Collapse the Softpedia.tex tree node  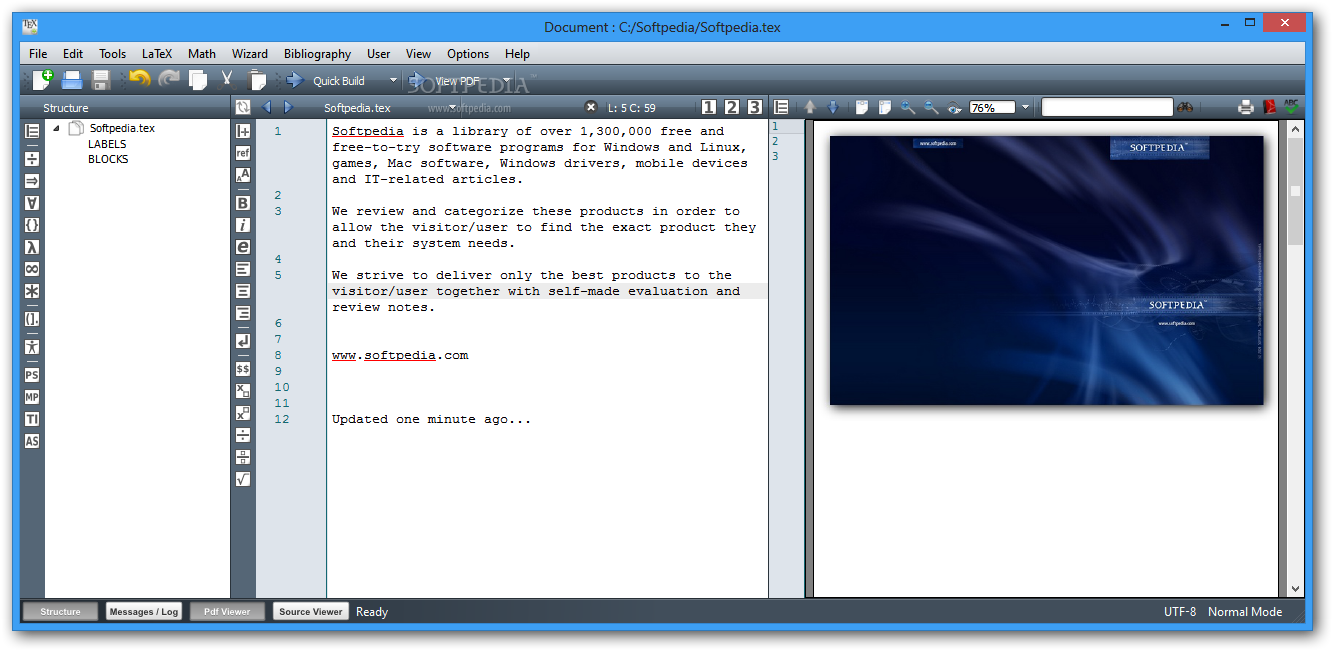click(x=56, y=128)
